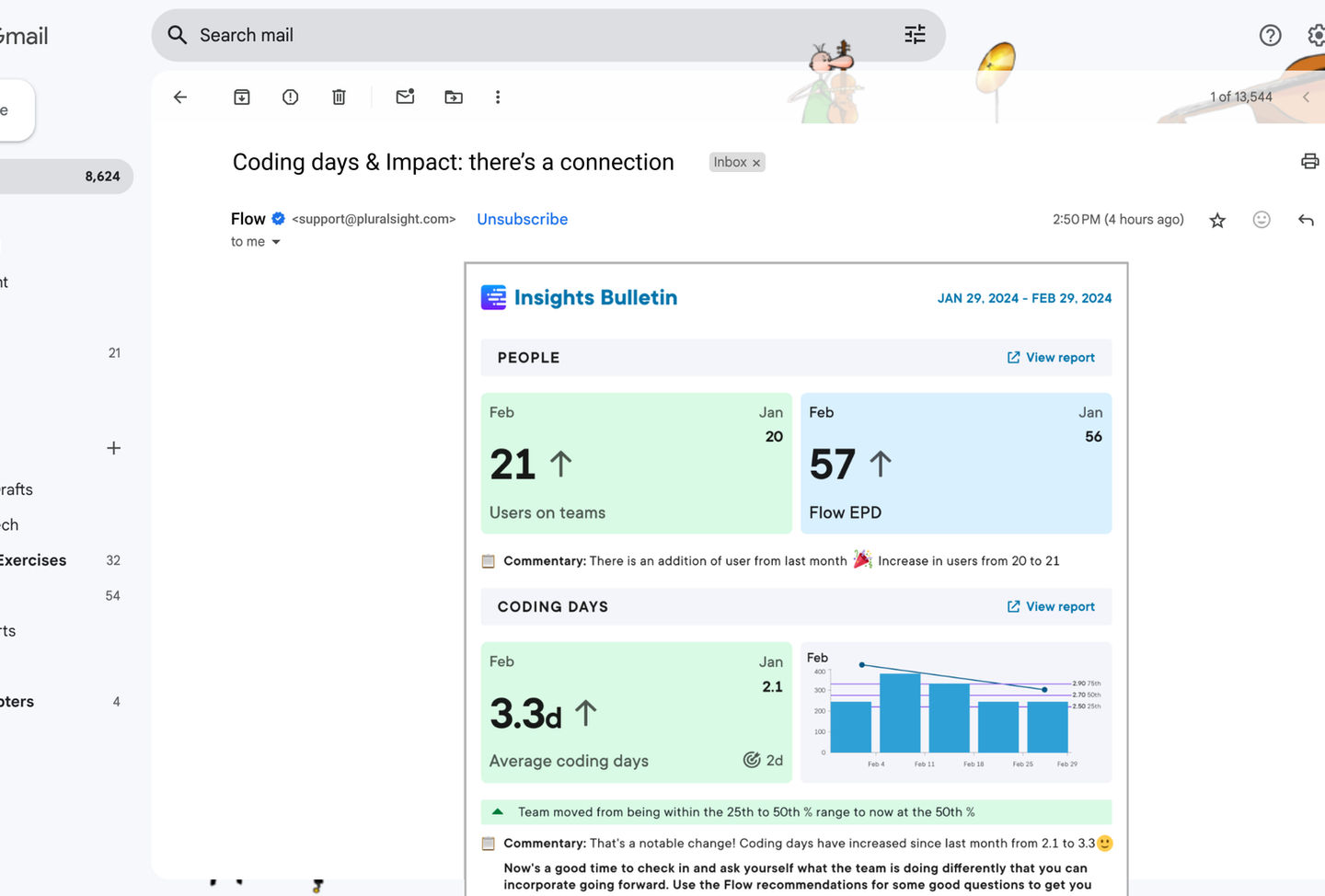Add an emoji reaction

coord(1262,219)
